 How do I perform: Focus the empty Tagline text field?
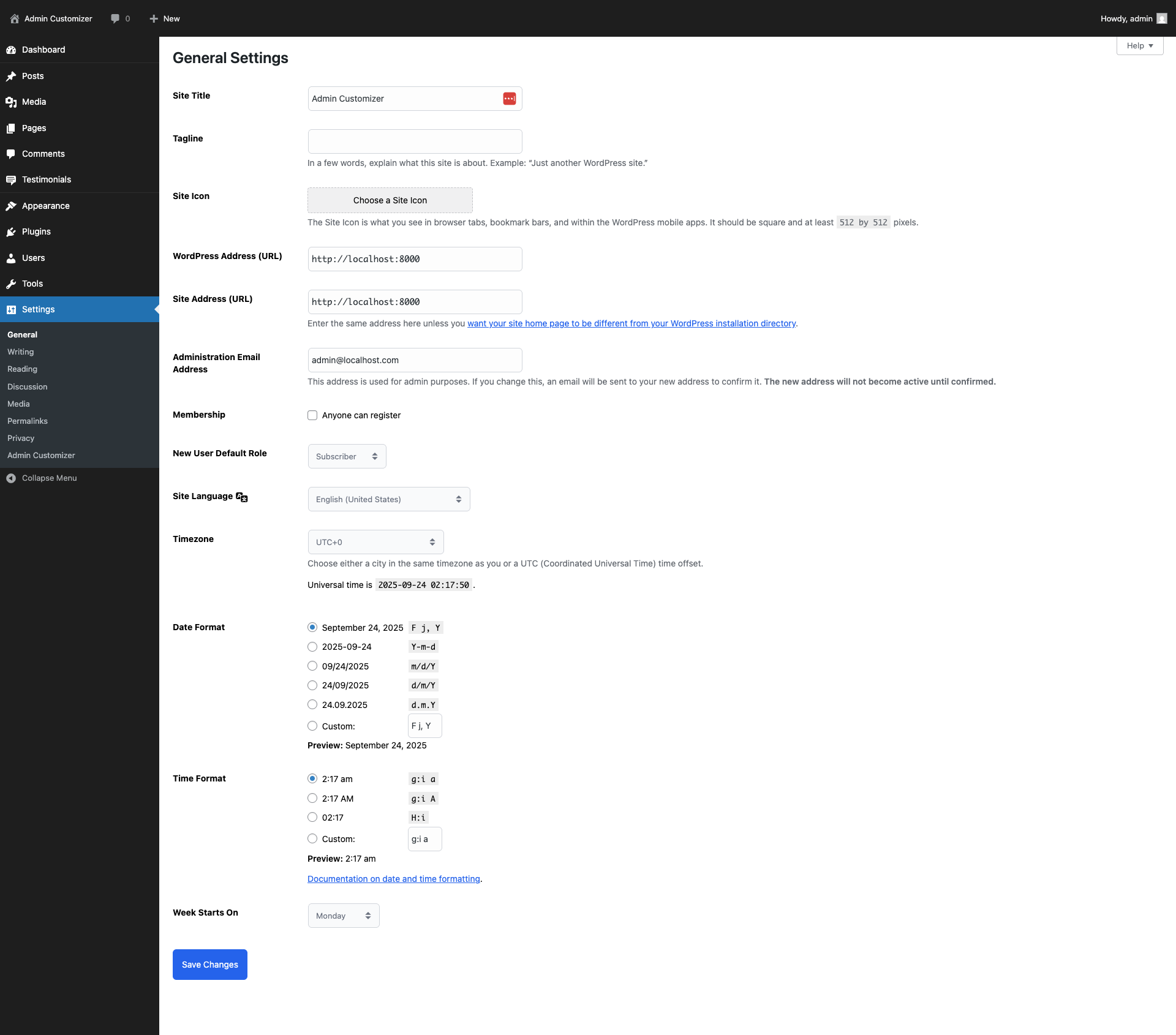pos(415,141)
